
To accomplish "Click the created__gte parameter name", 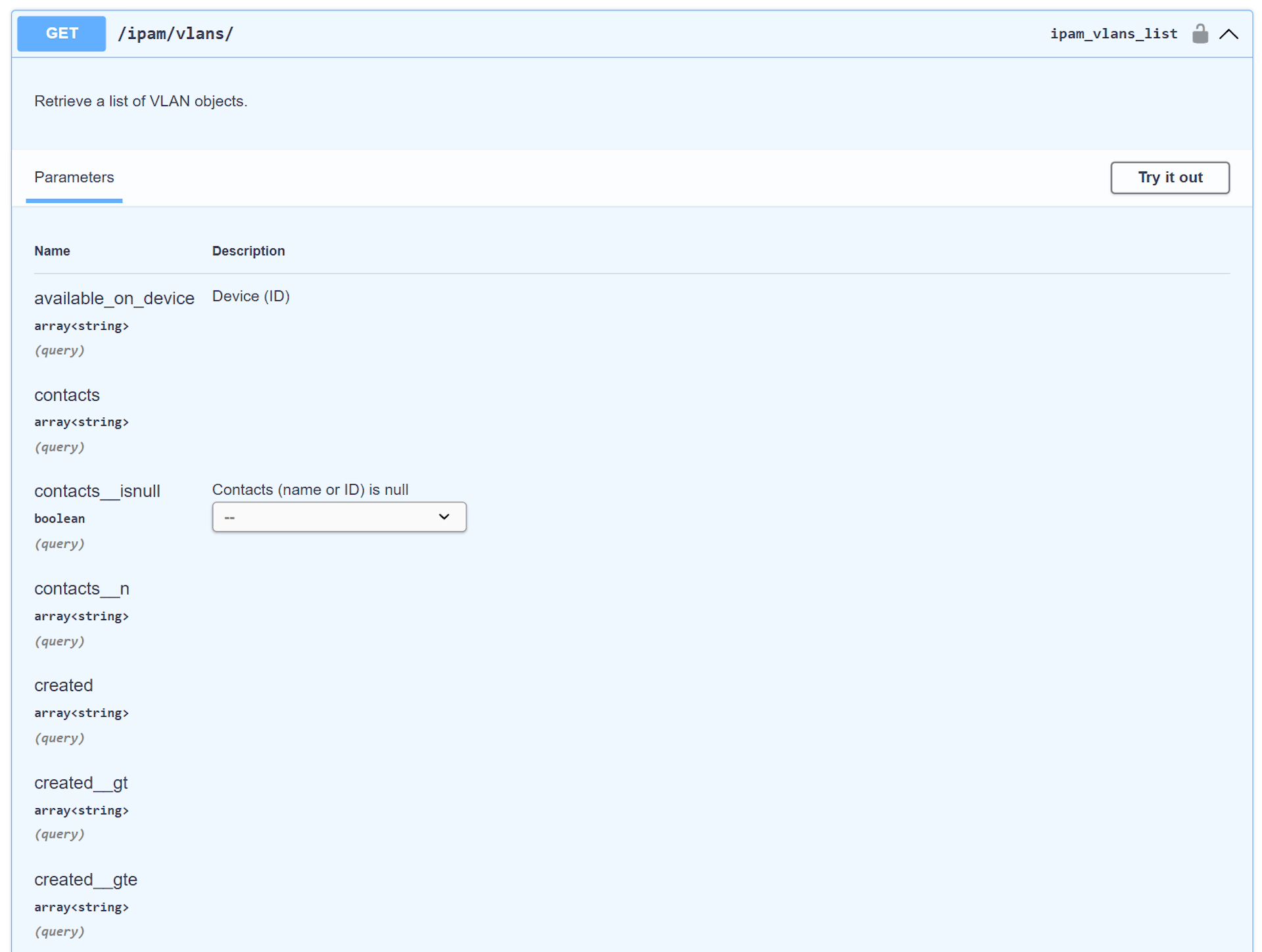I will coord(85,879).
